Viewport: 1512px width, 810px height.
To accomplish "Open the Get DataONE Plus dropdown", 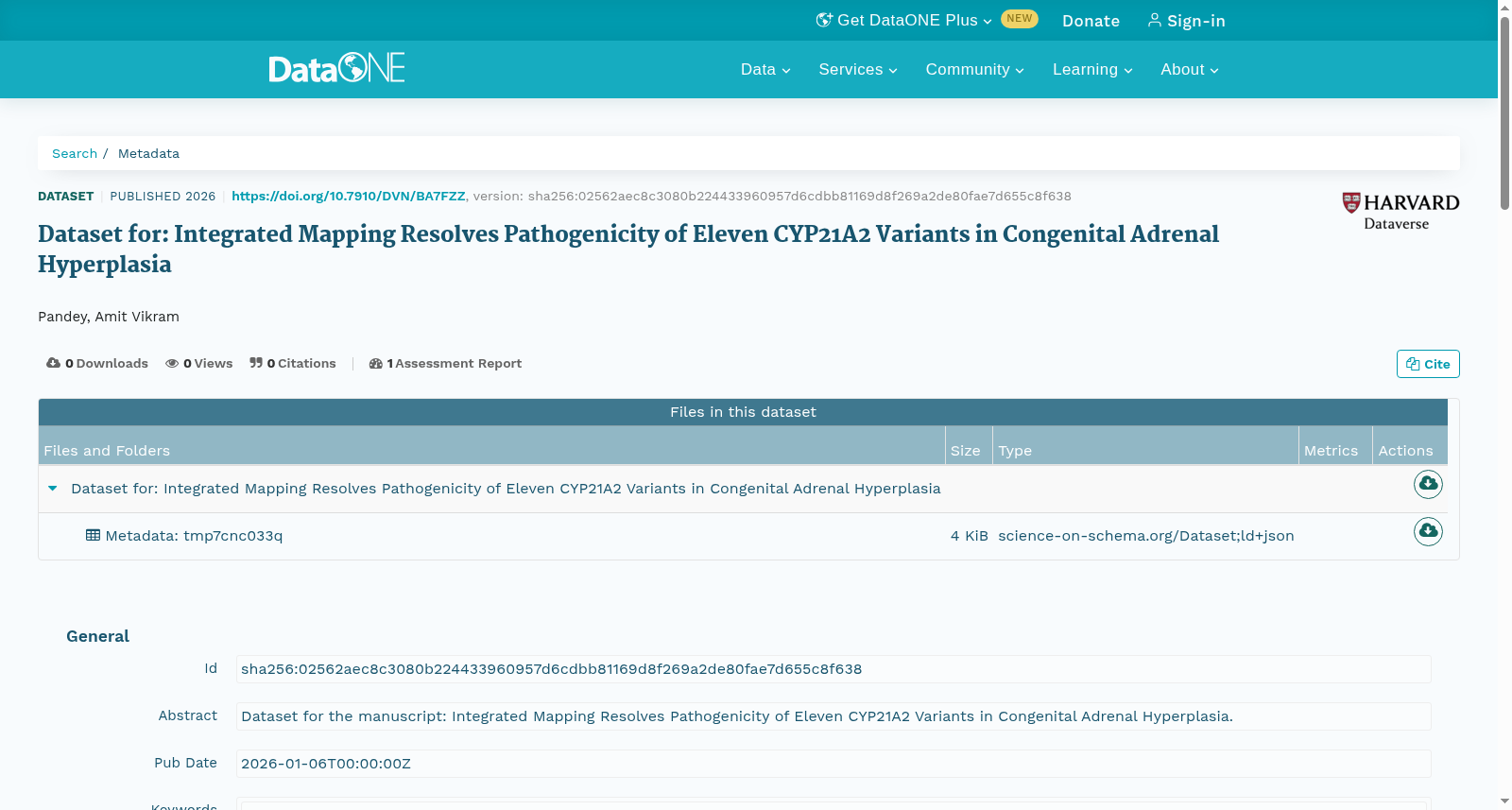I will pyautogui.click(x=904, y=20).
